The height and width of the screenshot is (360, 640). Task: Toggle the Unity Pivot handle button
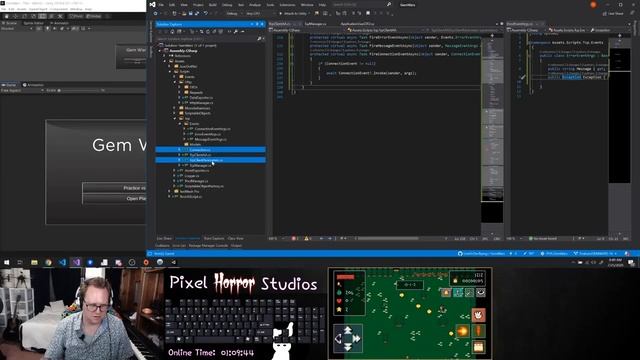coord(76,16)
